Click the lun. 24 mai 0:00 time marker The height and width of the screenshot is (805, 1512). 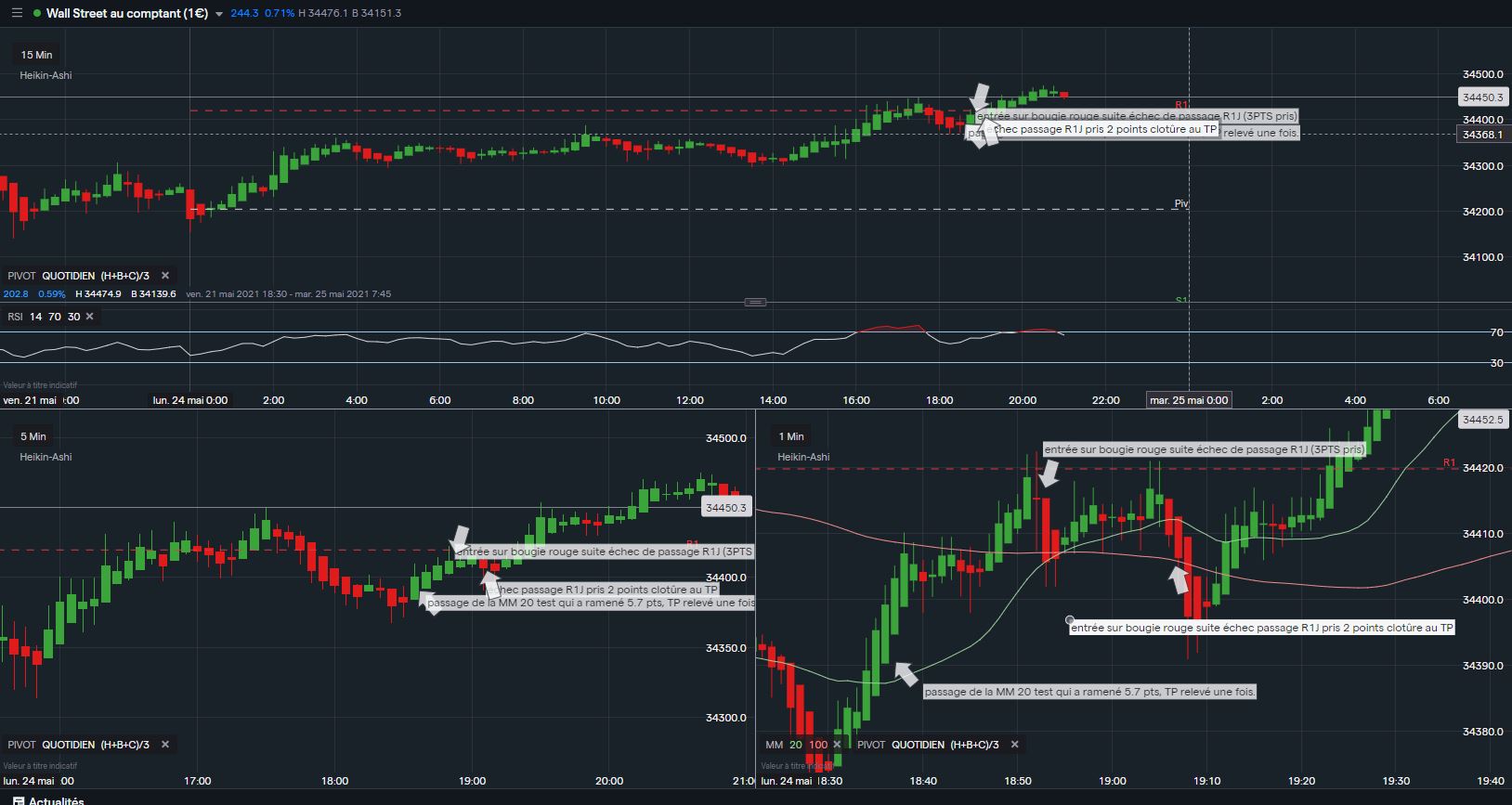pos(190,400)
